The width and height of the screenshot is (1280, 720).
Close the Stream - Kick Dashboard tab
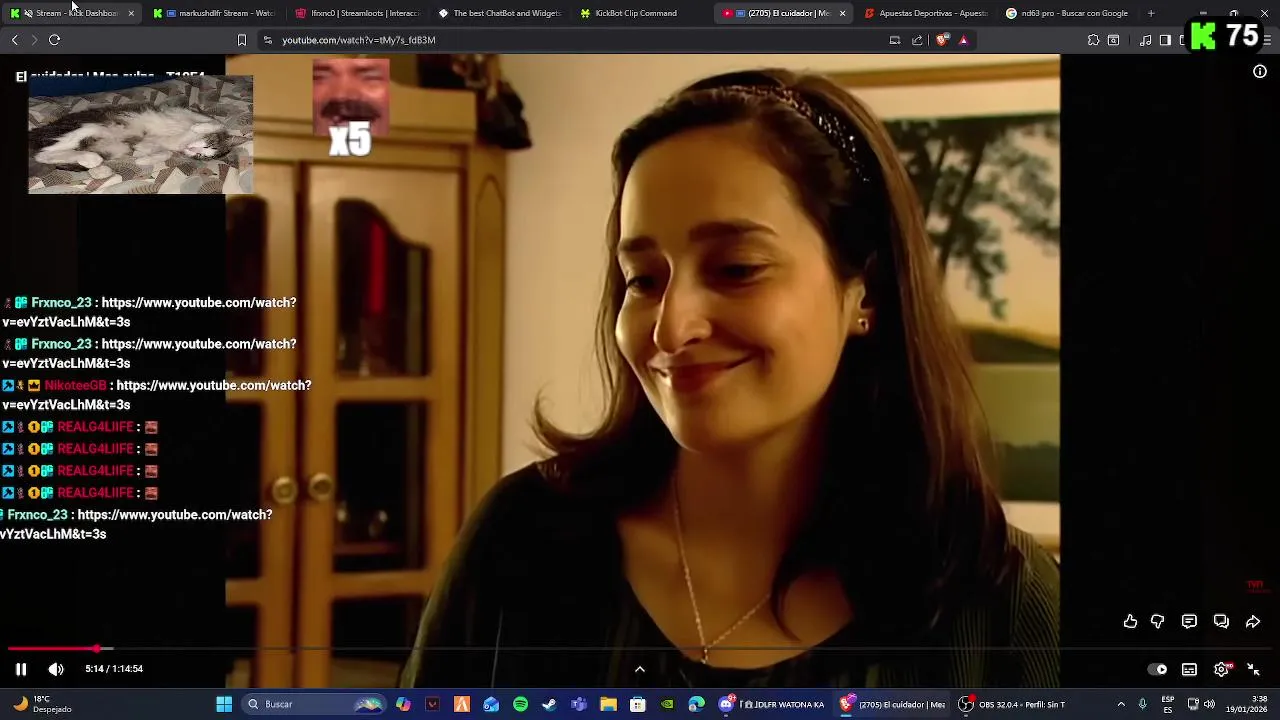pyautogui.click(x=131, y=13)
